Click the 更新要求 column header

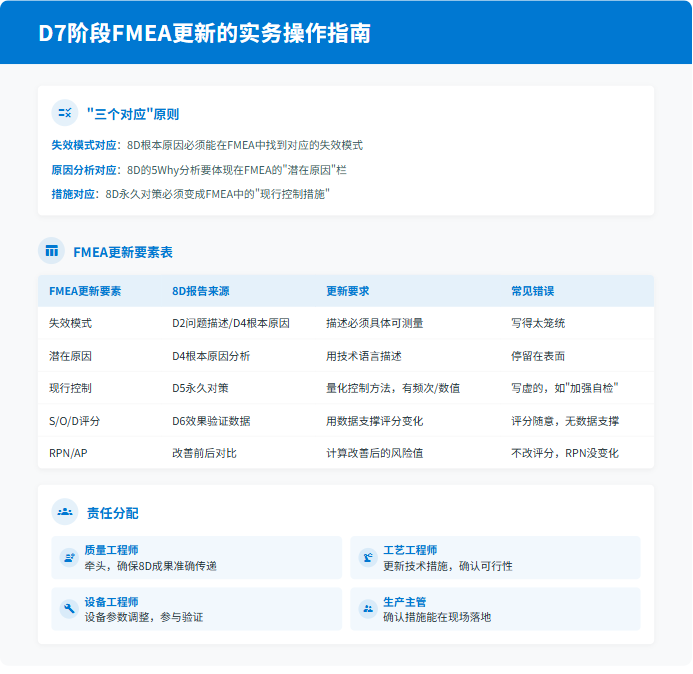point(347,291)
